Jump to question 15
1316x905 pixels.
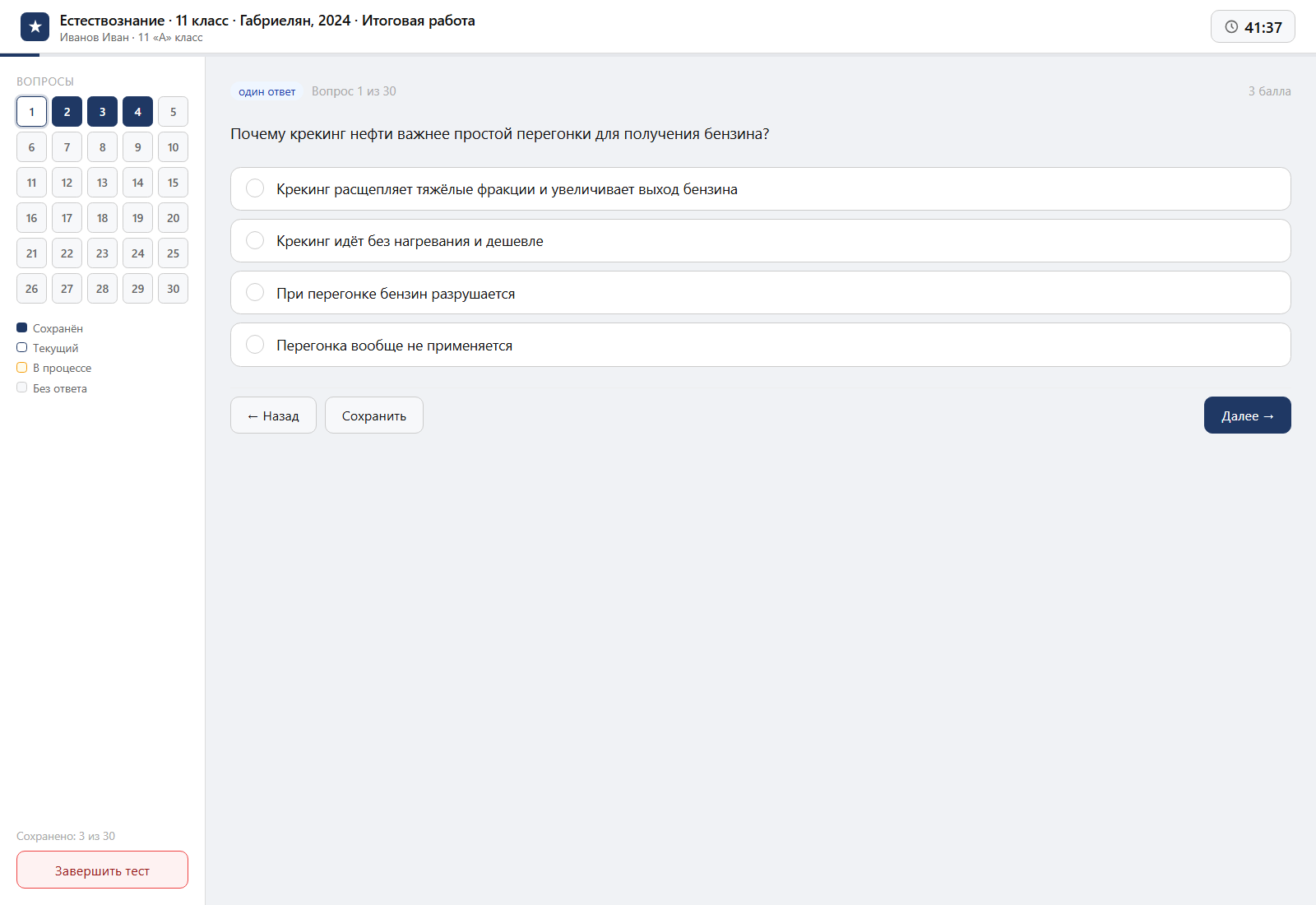point(173,183)
